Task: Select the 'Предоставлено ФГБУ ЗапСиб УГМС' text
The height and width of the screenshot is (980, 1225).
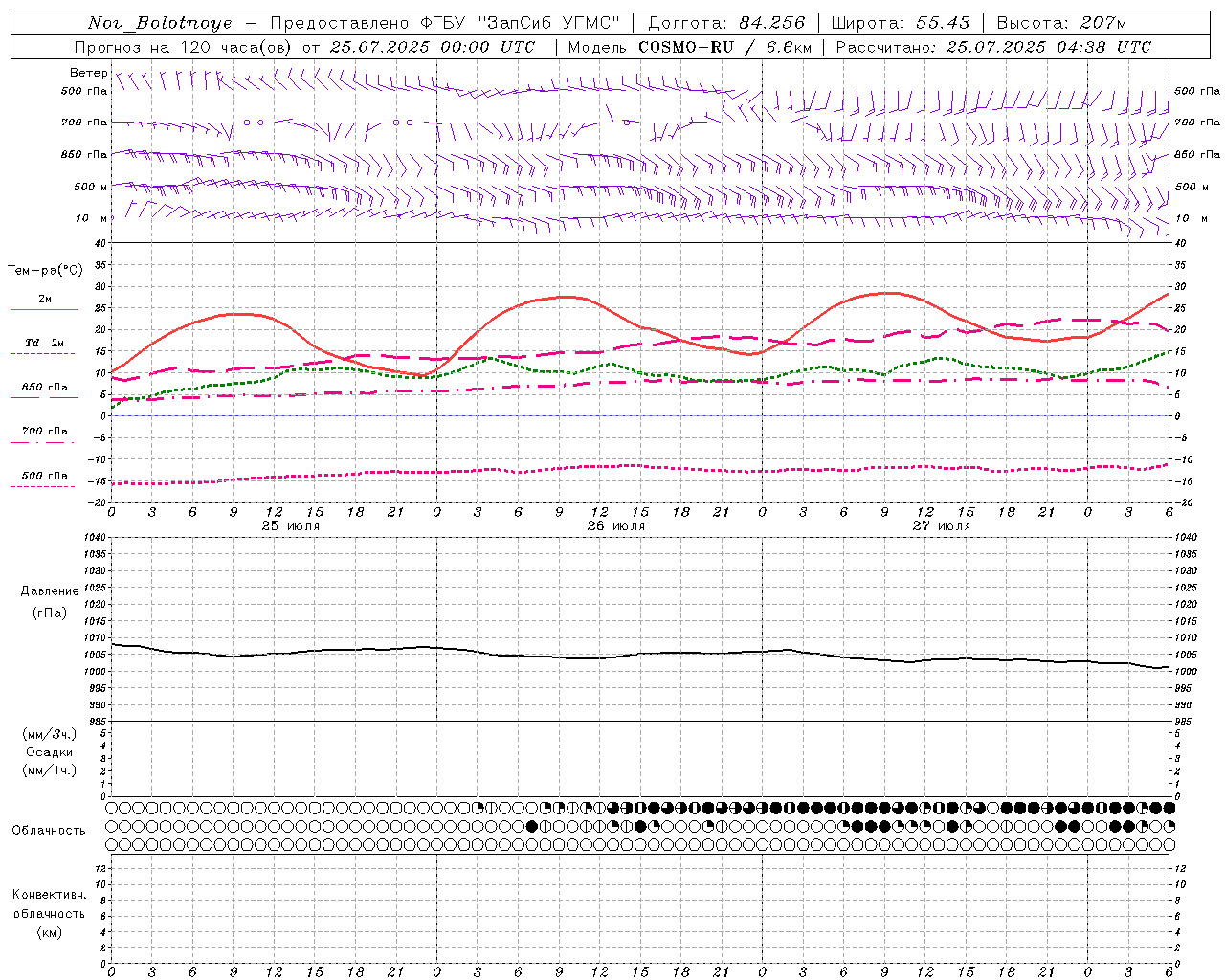Action: 445,23
